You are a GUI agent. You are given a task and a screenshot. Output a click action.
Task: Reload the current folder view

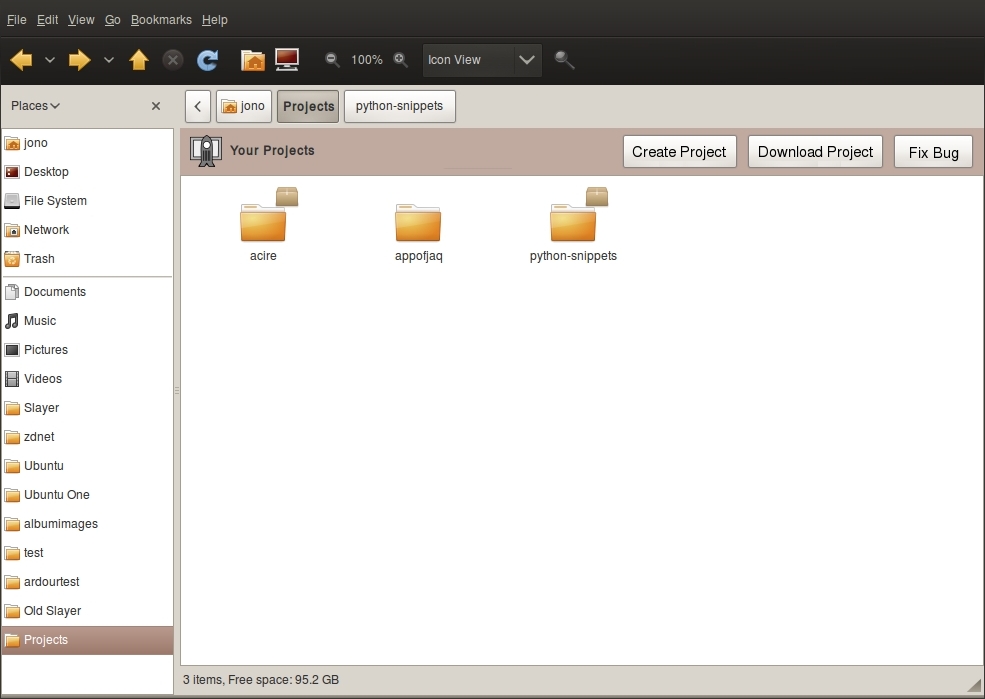point(207,60)
